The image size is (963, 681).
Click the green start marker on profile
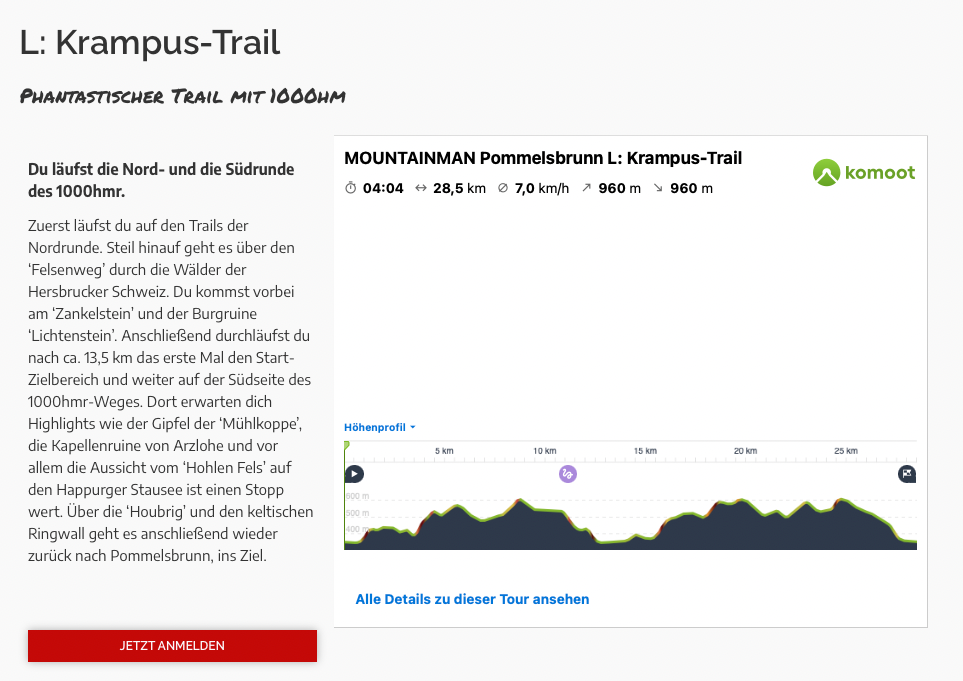tap(347, 445)
